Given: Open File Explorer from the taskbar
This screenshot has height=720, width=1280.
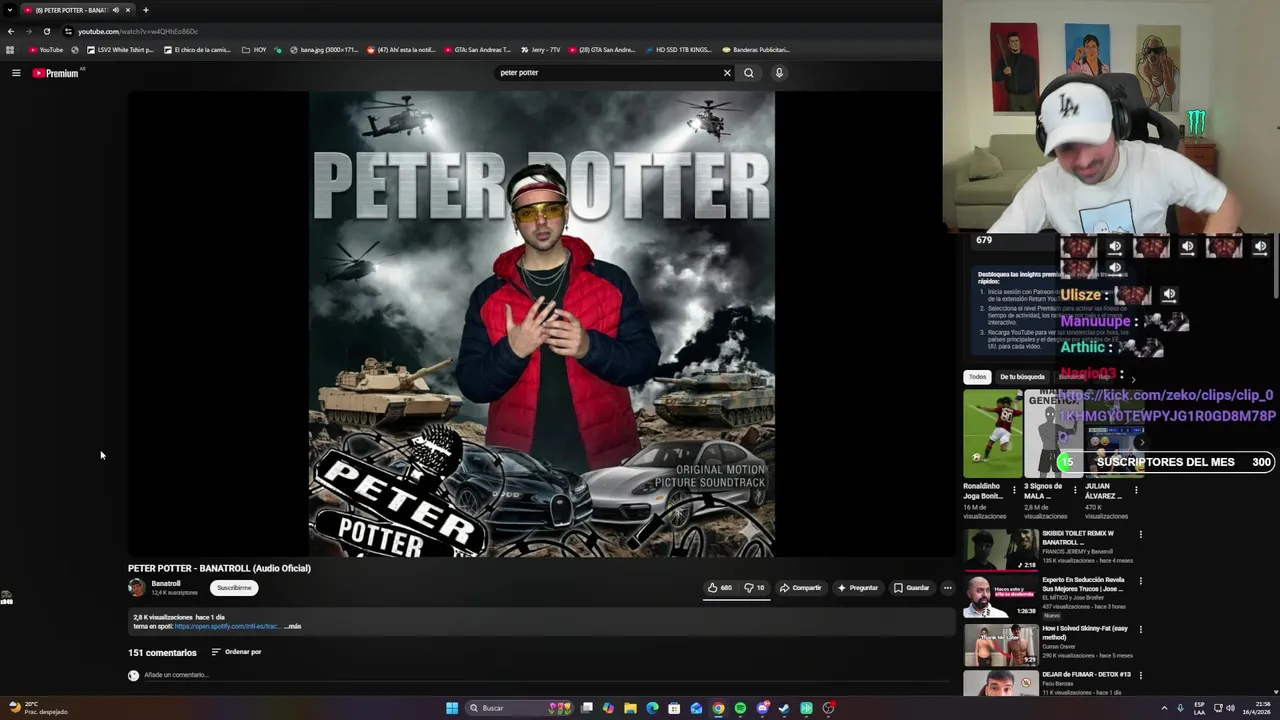Looking at the screenshot, I should coord(630,708).
